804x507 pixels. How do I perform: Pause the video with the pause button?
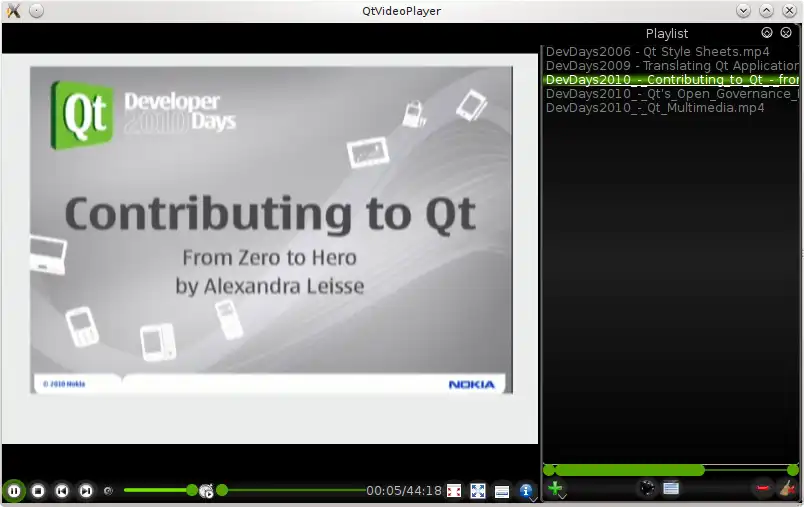[14, 491]
